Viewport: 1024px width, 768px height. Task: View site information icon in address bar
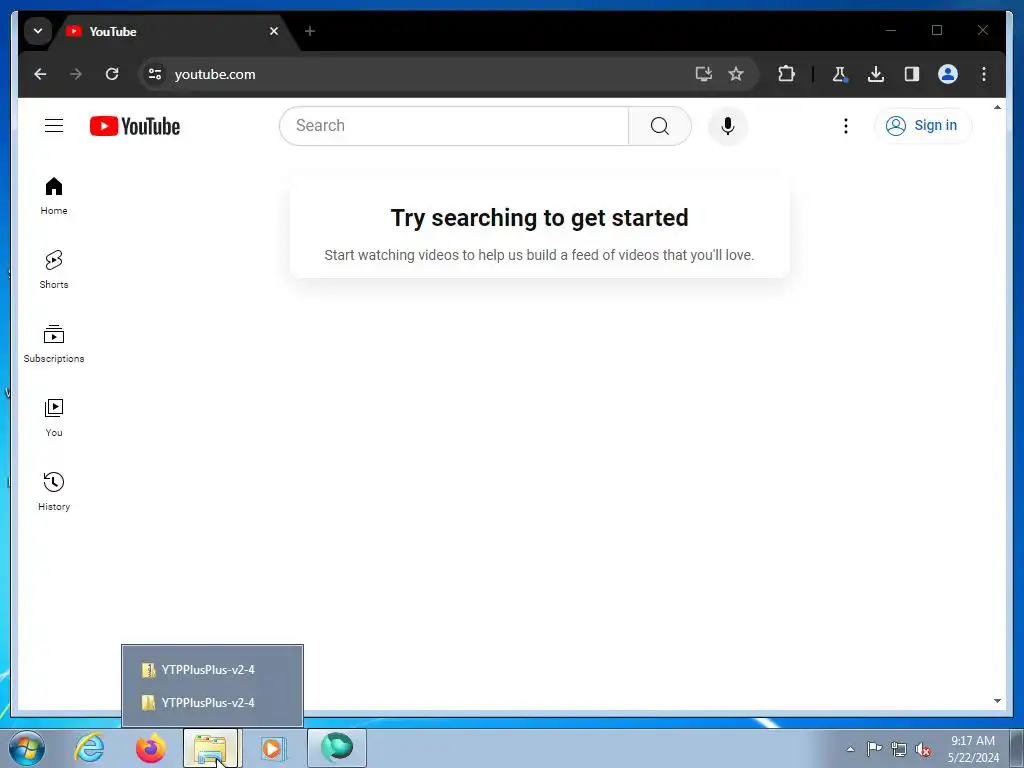[x=155, y=74]
